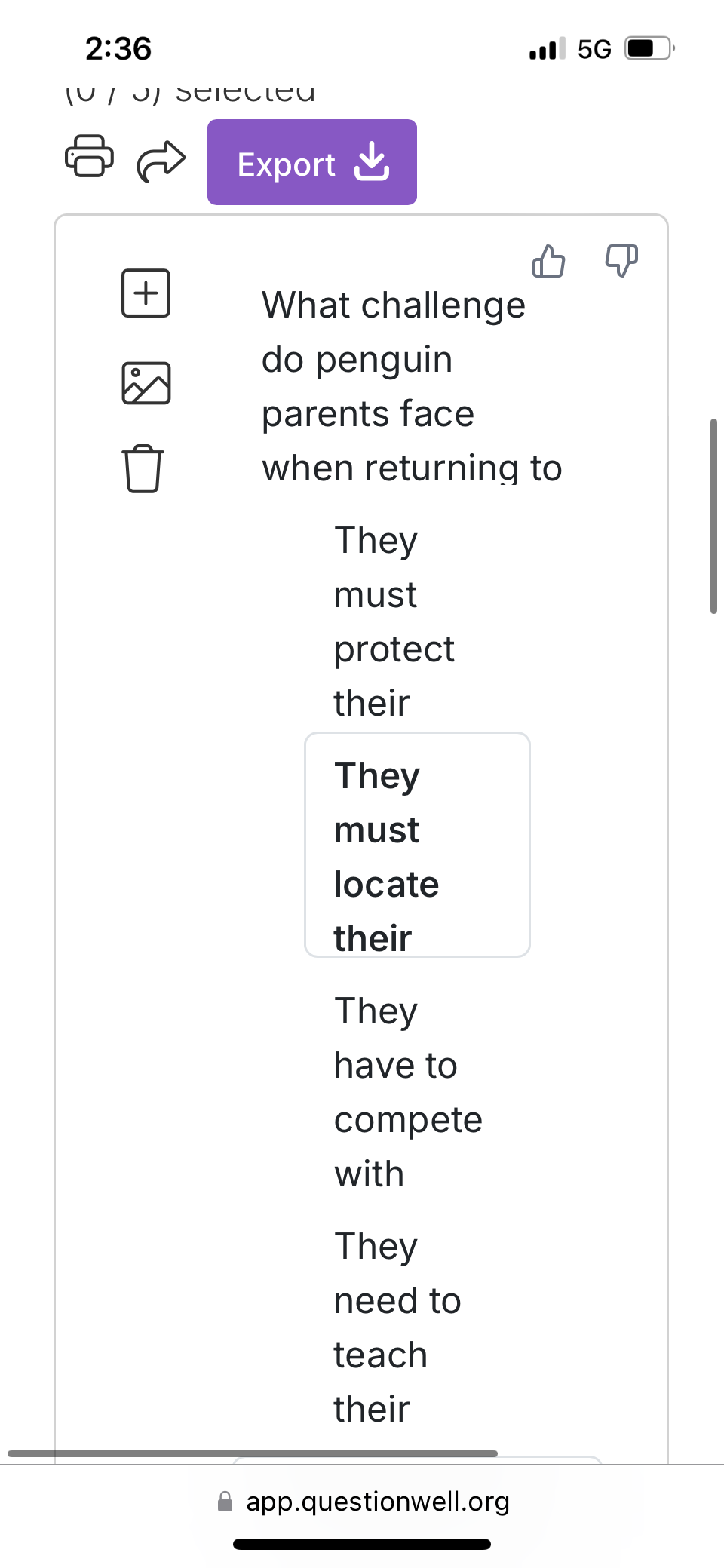
Task: Click the add image icon
Action: [146, 383]
